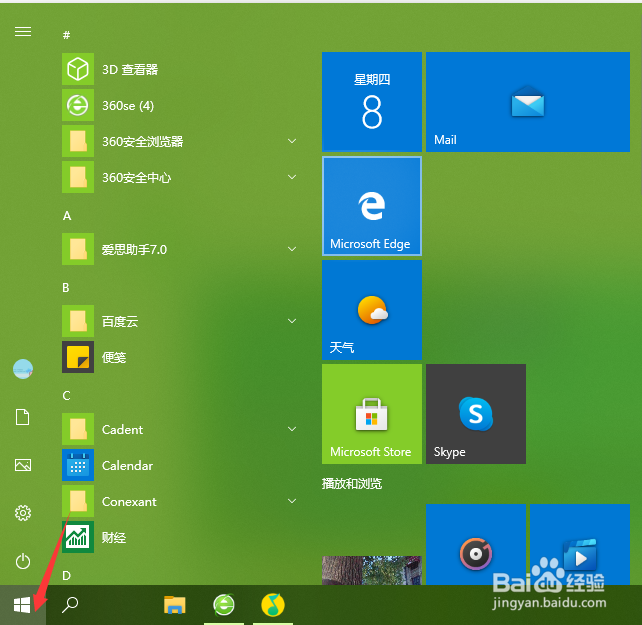This screenshot has height=625, width=642.
Task: Expand the Conexant folder chevron
Action: [x=292, y=501]
